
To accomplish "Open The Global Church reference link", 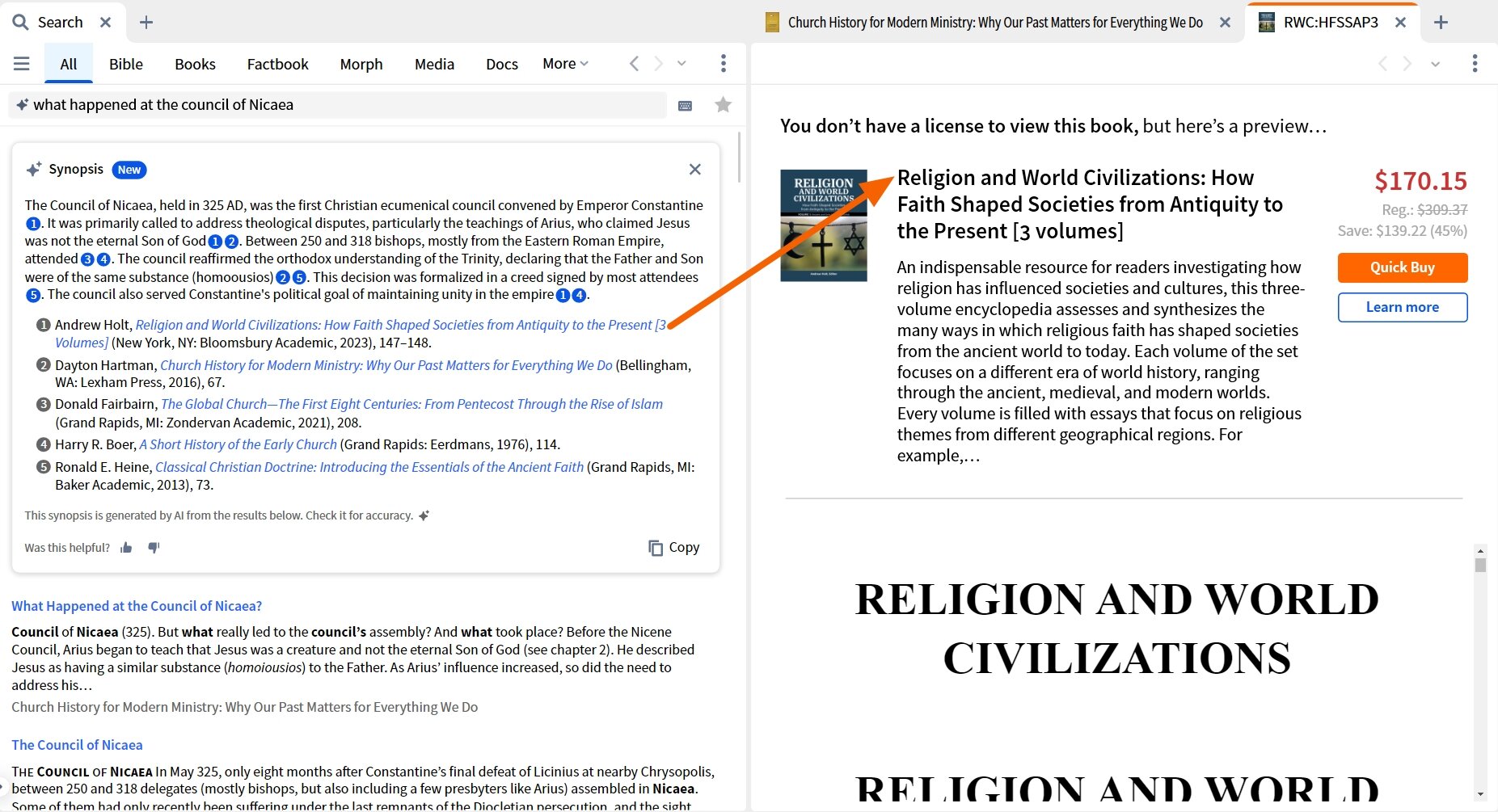I will point(411,404).
